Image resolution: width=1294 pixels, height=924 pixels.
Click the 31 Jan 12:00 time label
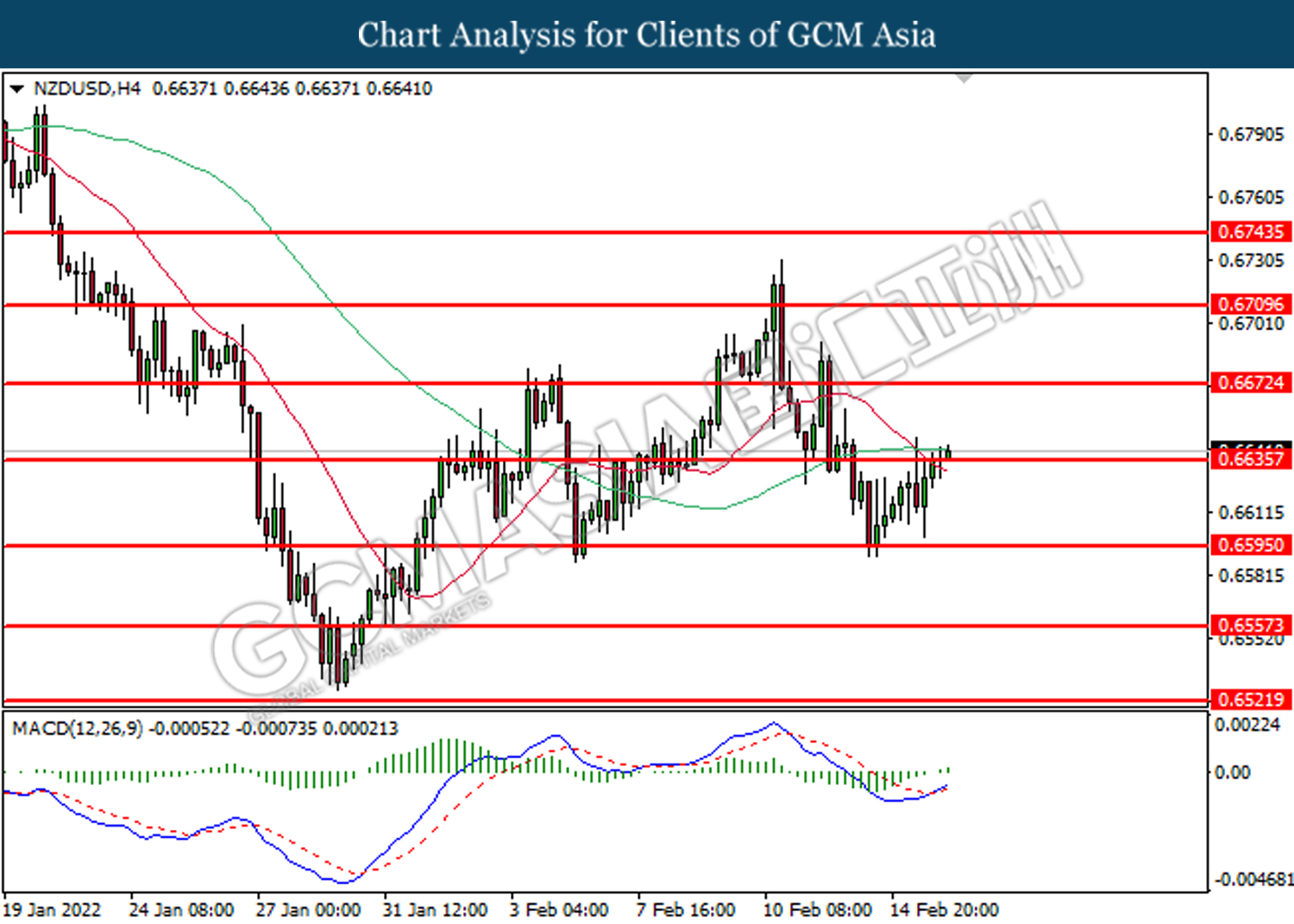click(x=435, y=910)
